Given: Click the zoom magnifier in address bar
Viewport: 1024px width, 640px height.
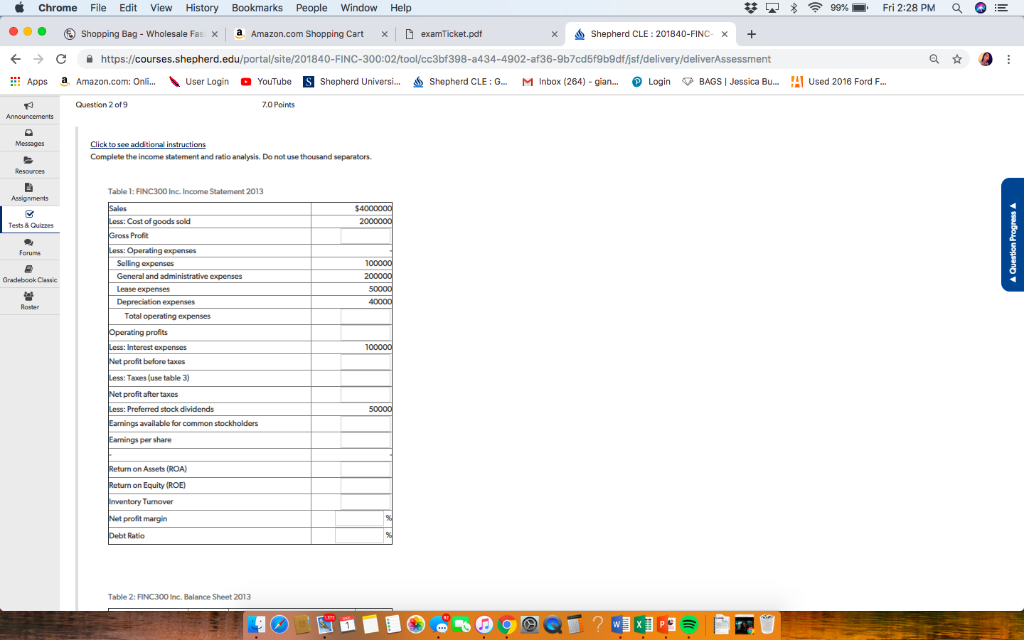Looking at the screenshot, I should pos(934,59).
